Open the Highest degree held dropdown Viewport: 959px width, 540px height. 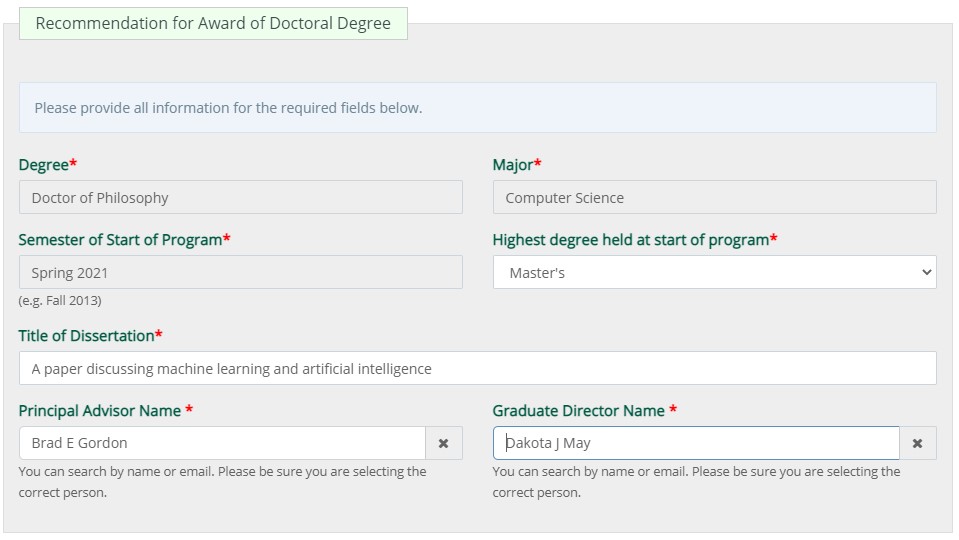pyautogui.click(x=714, y=272)
